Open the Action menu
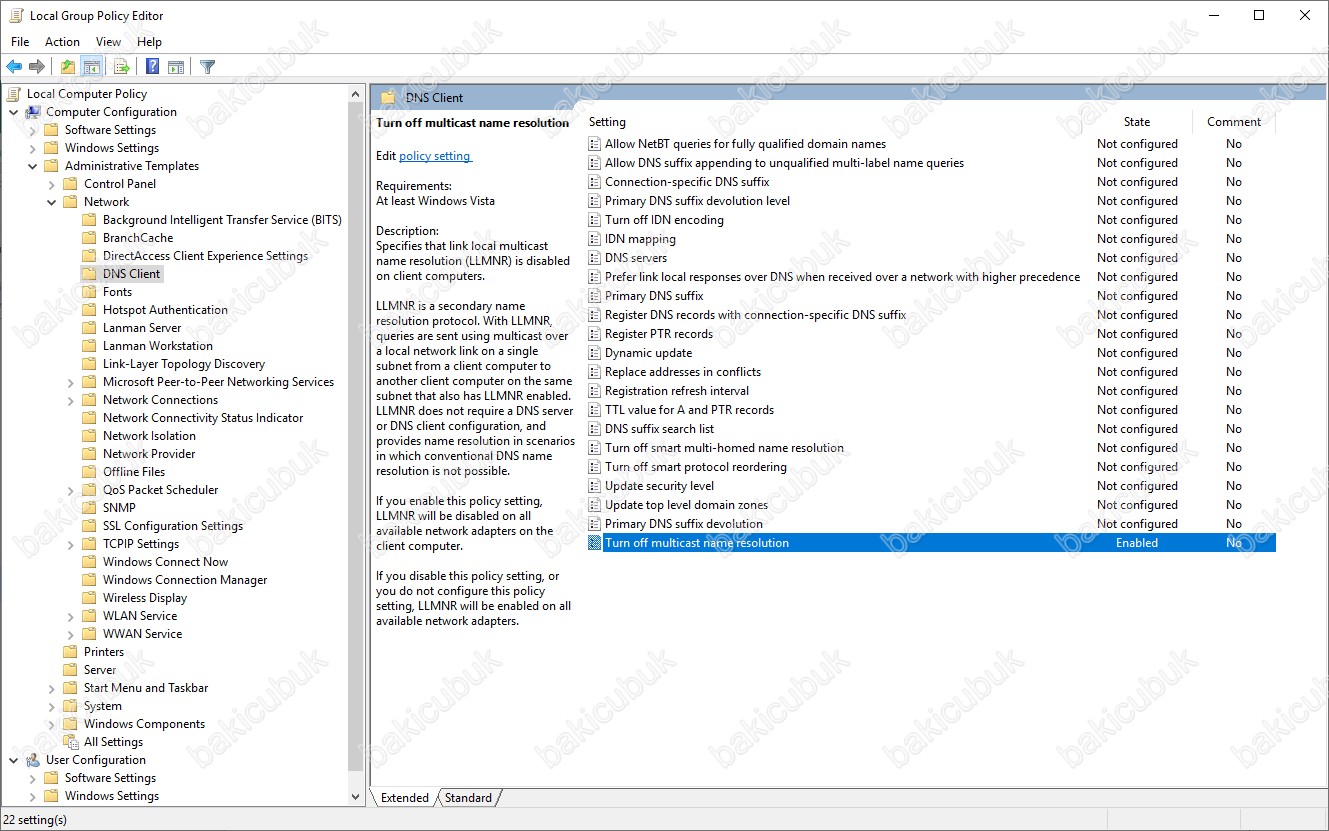The image size is (1329, 831). pyautogui.click(x=62, y=42)
